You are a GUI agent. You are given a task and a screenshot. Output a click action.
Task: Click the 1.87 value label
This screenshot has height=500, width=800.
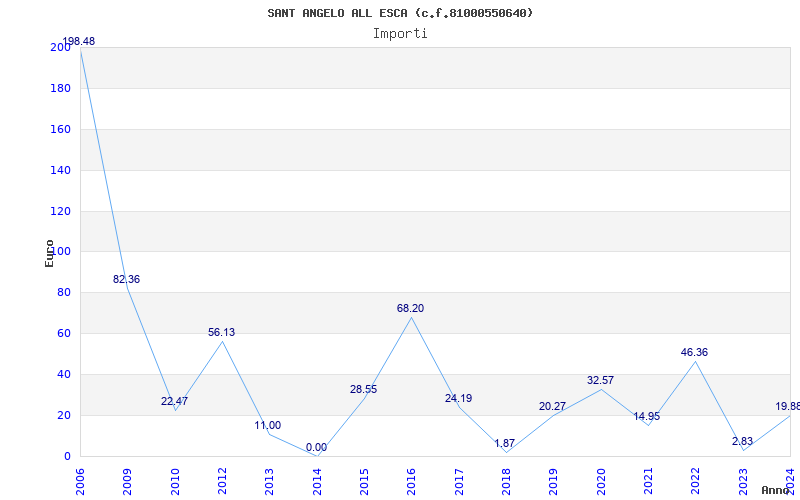coord(505,443)
